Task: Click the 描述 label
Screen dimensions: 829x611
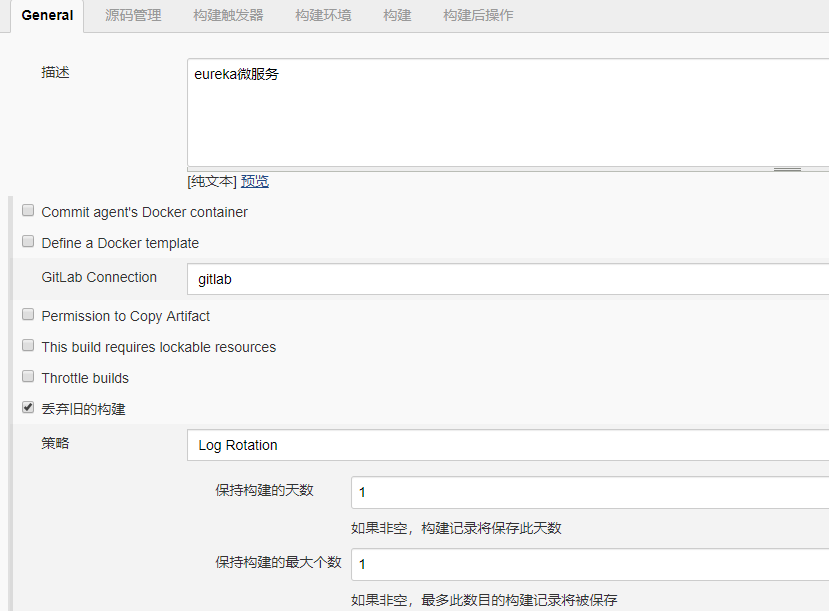Action: 56,72
